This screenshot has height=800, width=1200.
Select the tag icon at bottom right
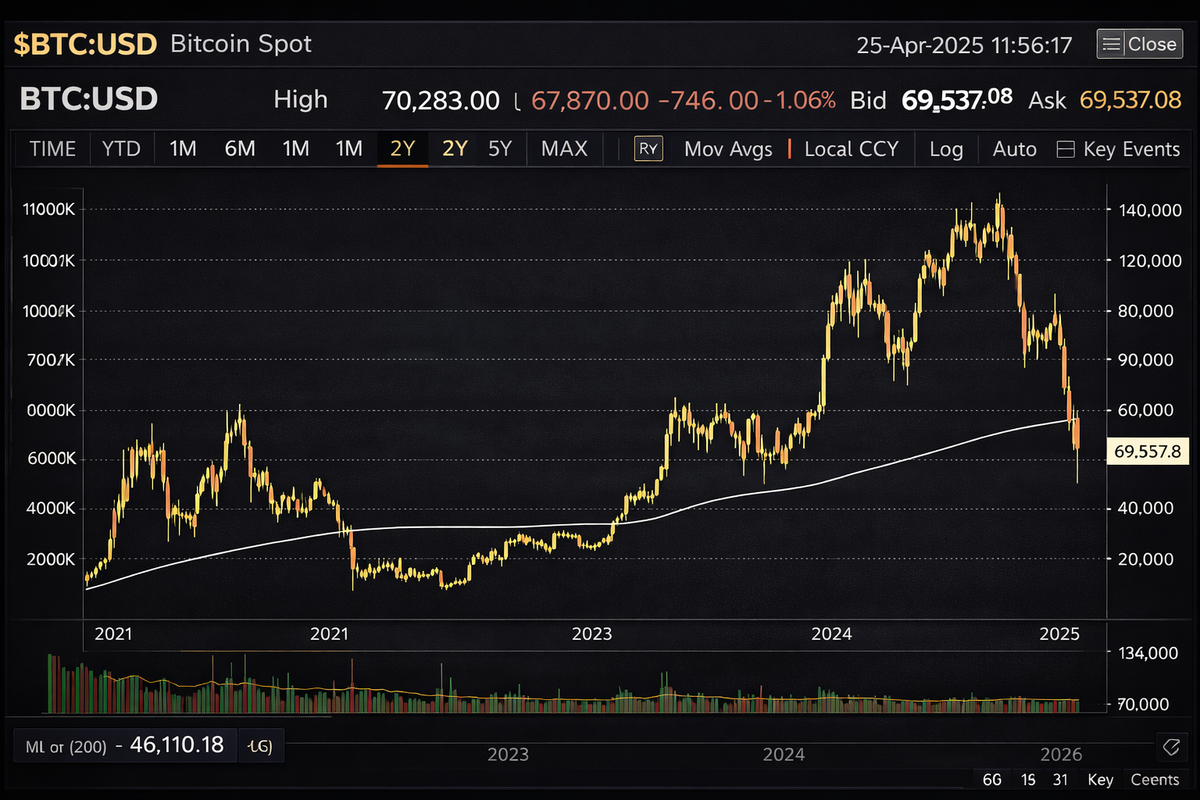click(1172, 746)
